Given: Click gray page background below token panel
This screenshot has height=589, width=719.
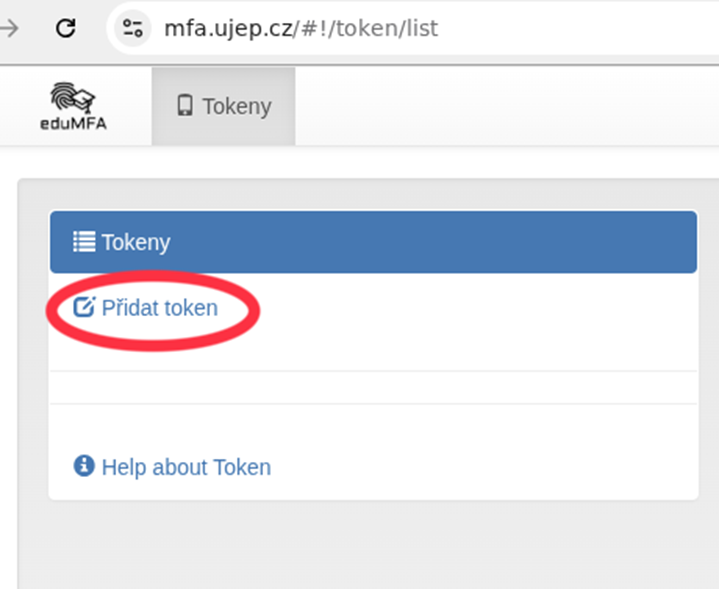Looking at the screenshot, I should click(373, 545).
